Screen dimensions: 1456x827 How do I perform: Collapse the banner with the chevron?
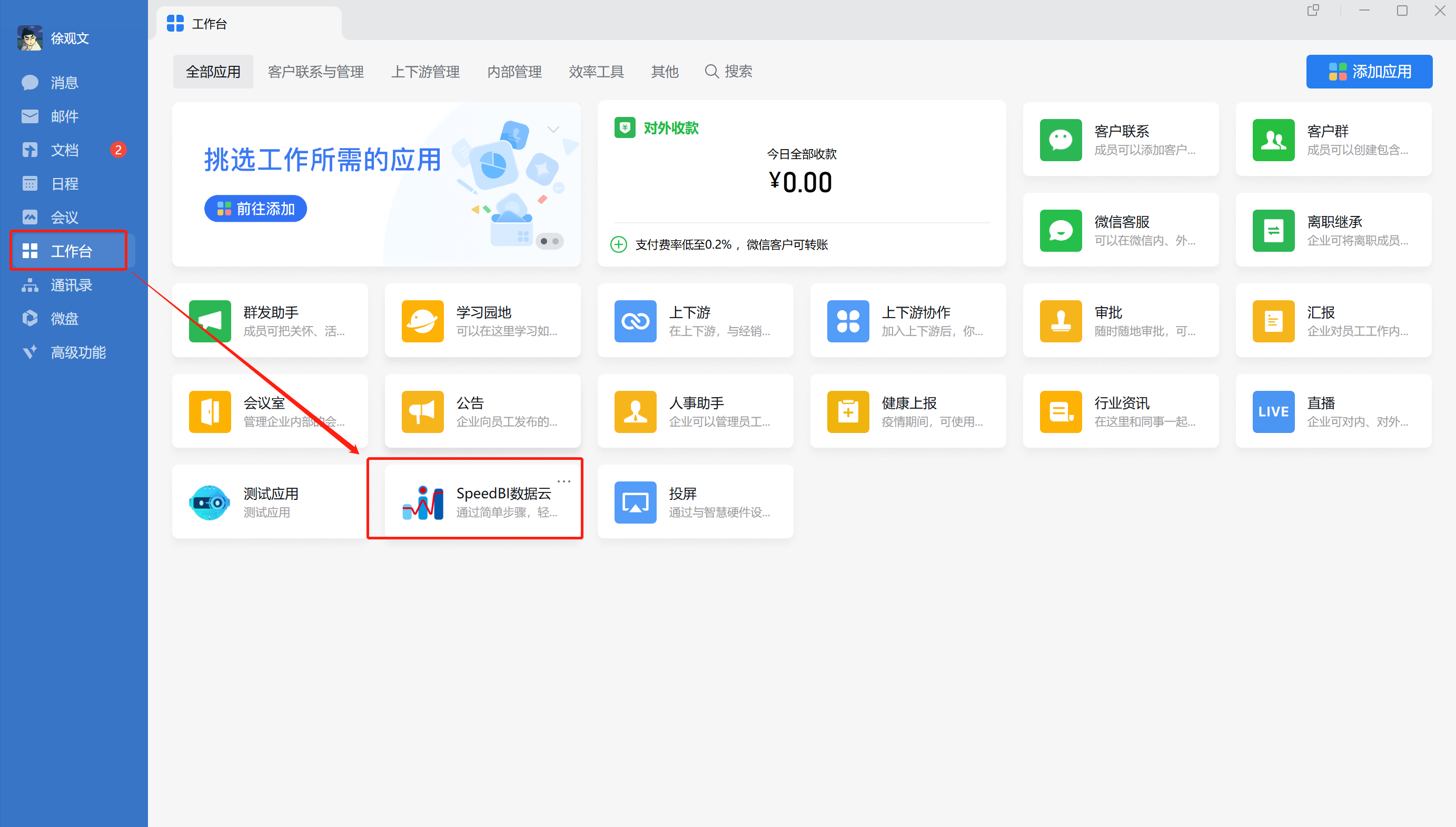pos(553,130)
